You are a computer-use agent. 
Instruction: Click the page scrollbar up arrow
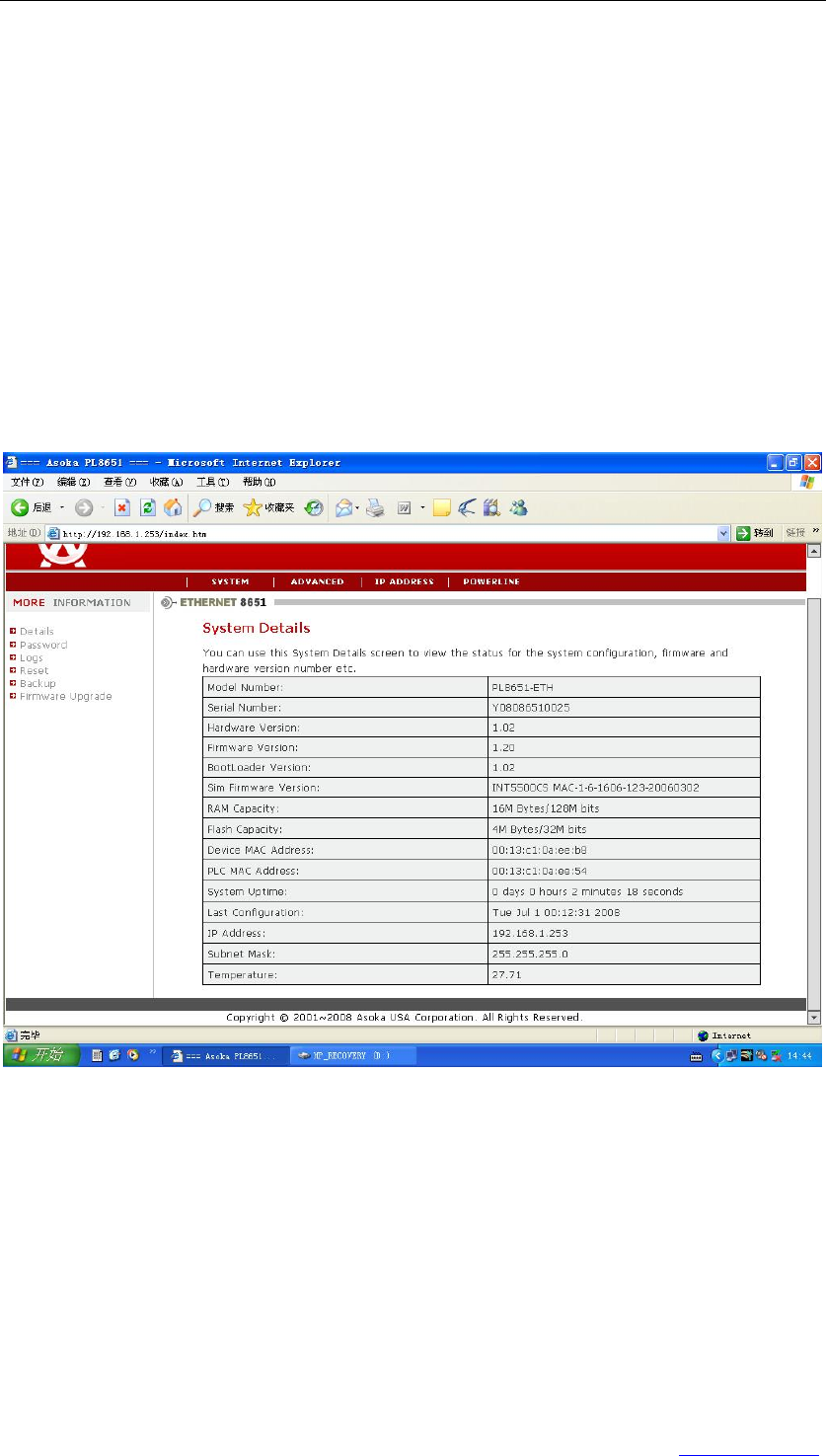point(813,550)
